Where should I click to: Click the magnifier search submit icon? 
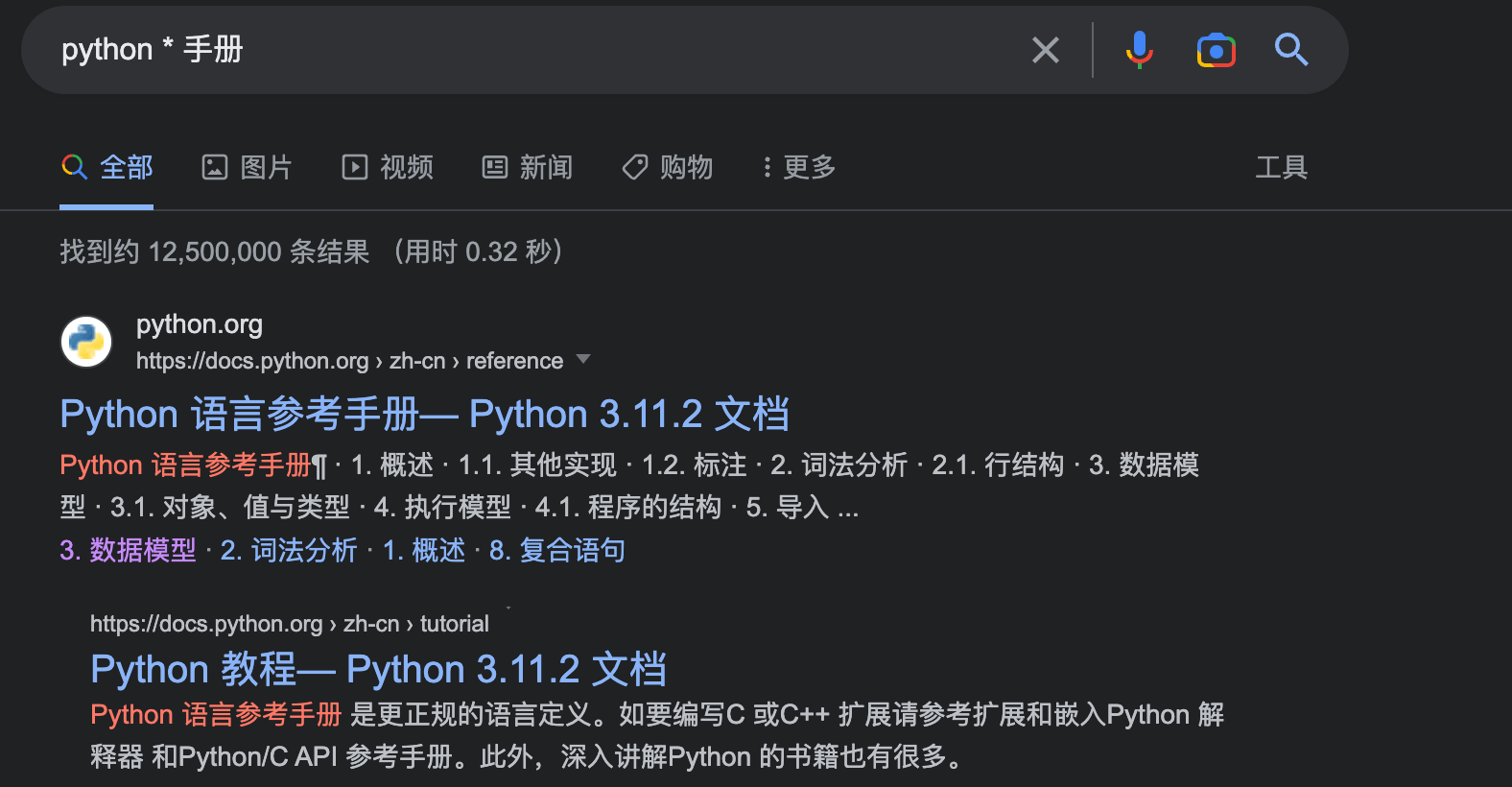(1291, 50)
